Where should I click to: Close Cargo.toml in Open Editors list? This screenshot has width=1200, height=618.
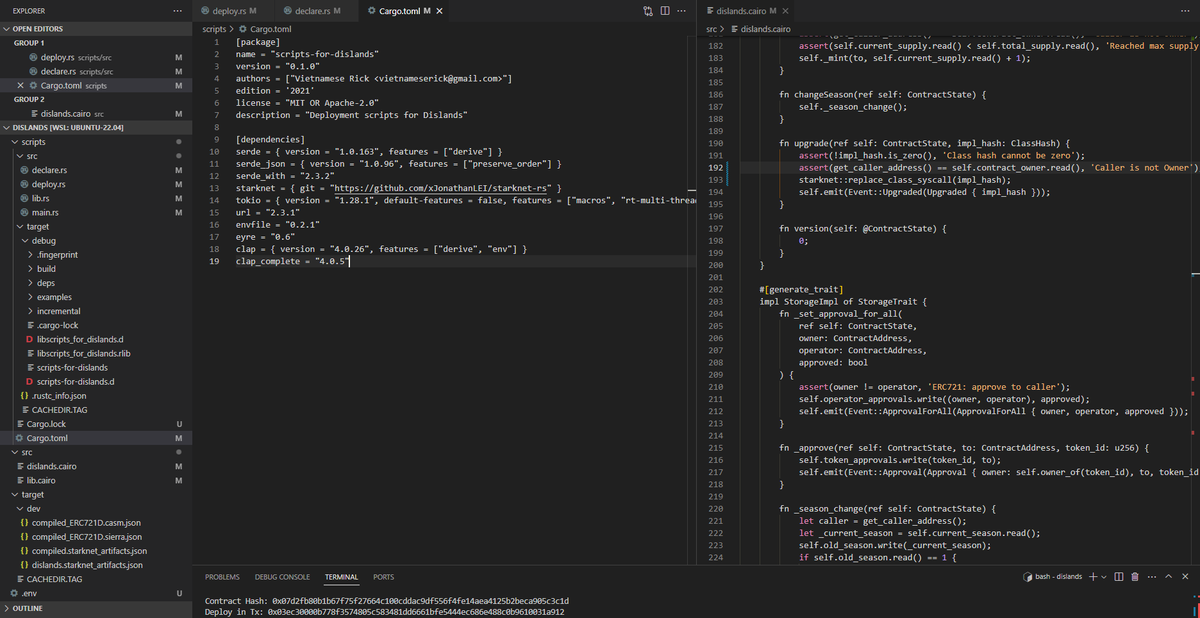(x=20, y=86)
